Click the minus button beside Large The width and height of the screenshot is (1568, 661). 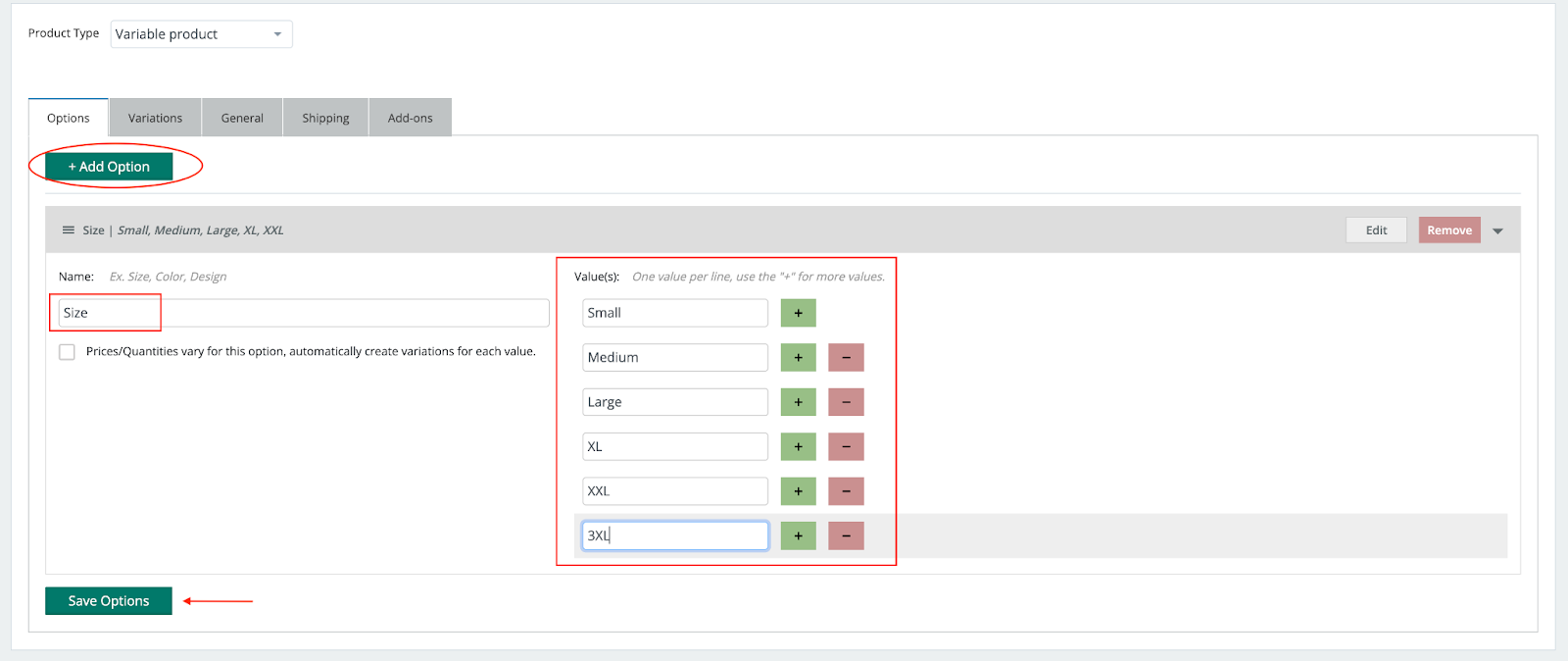point(846,402)
